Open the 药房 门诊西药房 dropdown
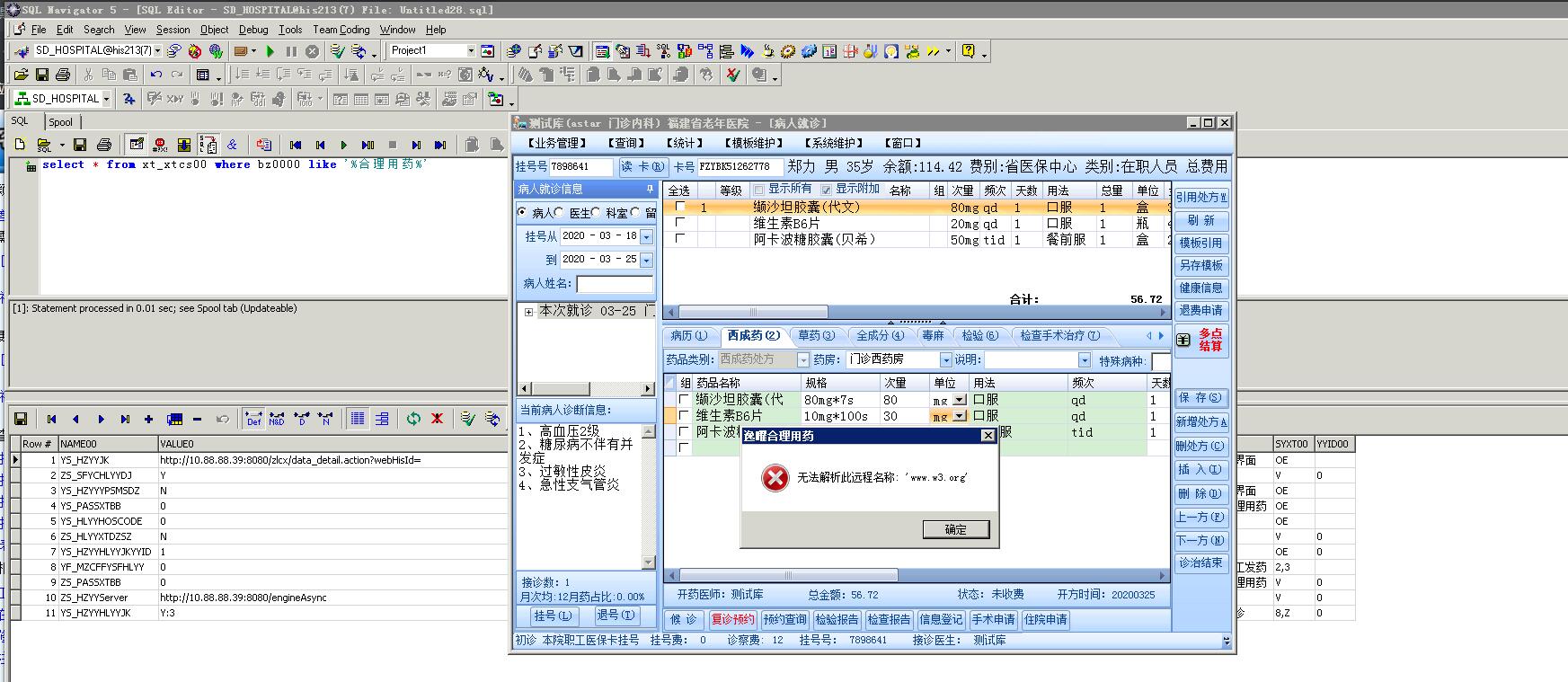This screenshot has height=682, width=1568. click(x=945, y=360)
